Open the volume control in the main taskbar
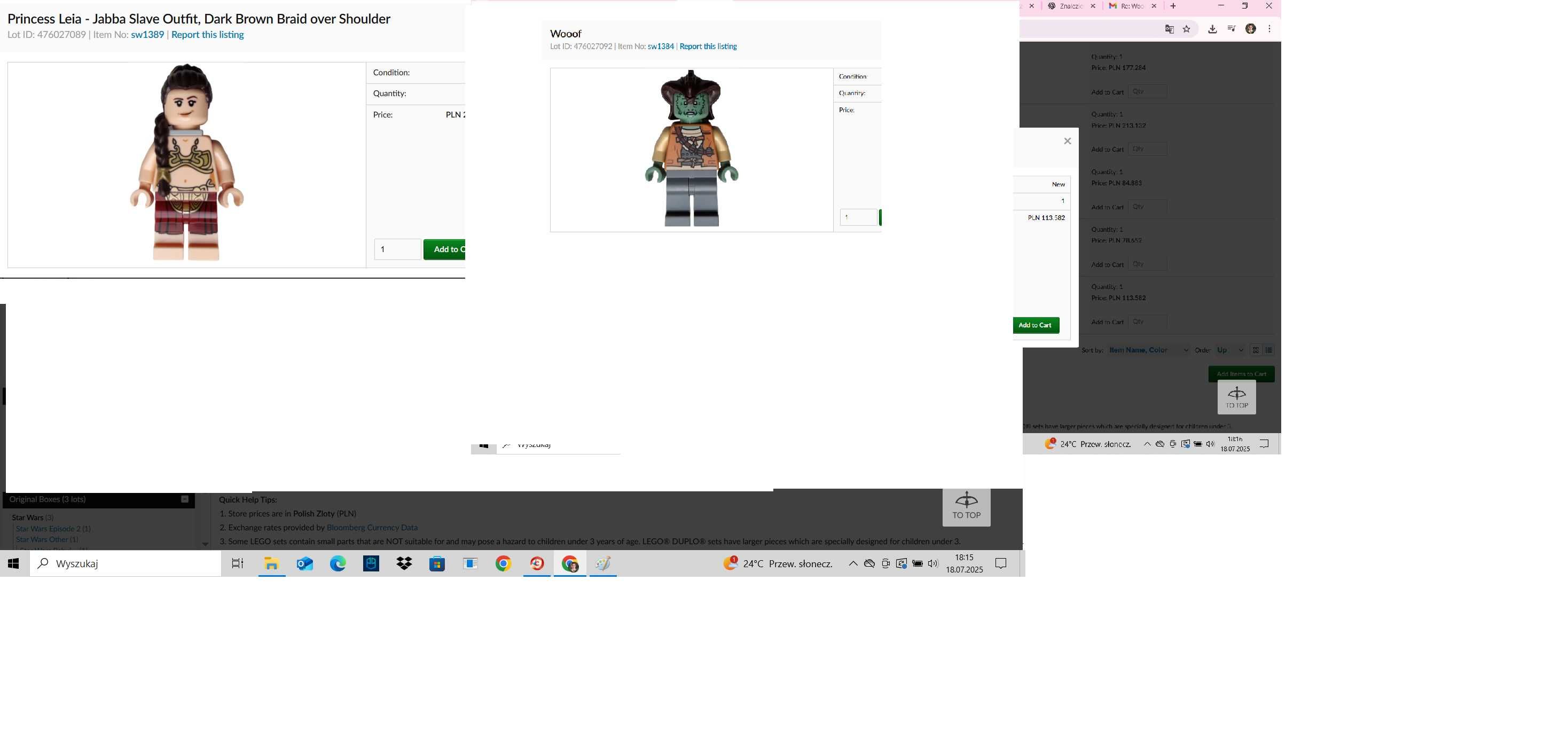 click(933, 563)
